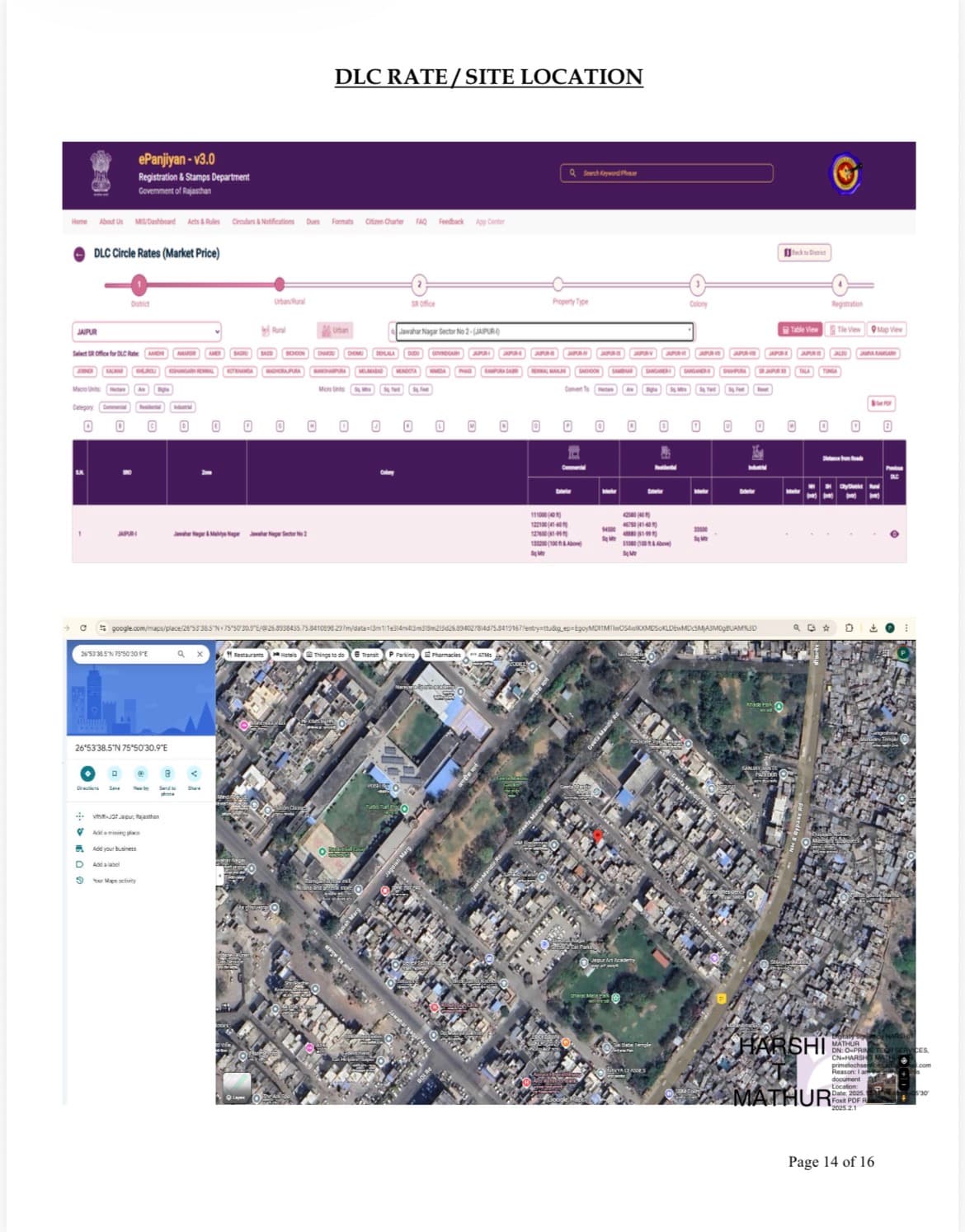Image resolution: width=965 pixels, height=1232 pixels.
Task: Open the JAIPUR district dropdown
Action: tap(147, 332)
